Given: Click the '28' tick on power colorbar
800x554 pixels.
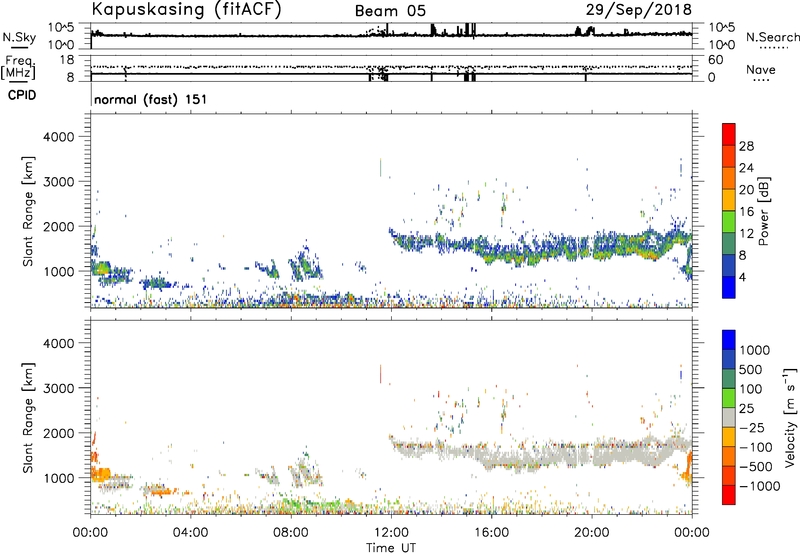Looking at the screenshot, I should 746,146.
